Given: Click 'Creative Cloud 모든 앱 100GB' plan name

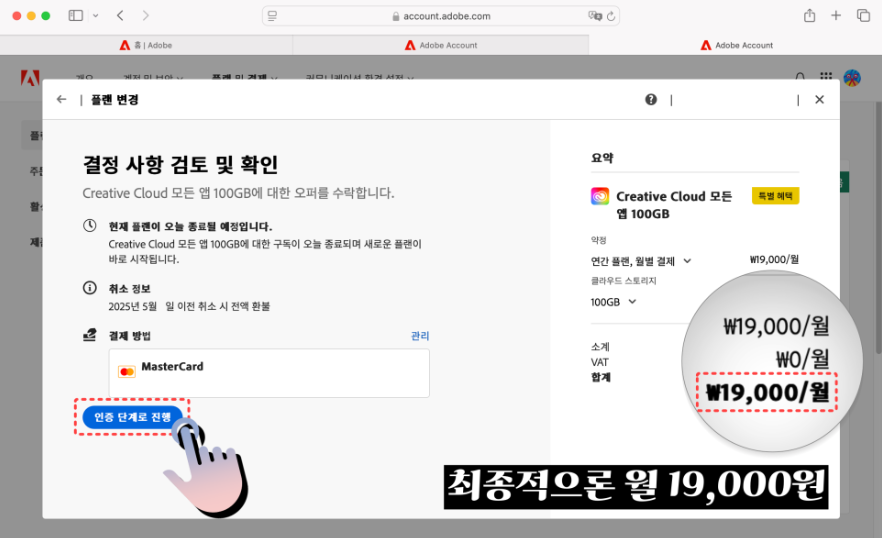Looking at the screenshot, I should click(x=674, y=205).
